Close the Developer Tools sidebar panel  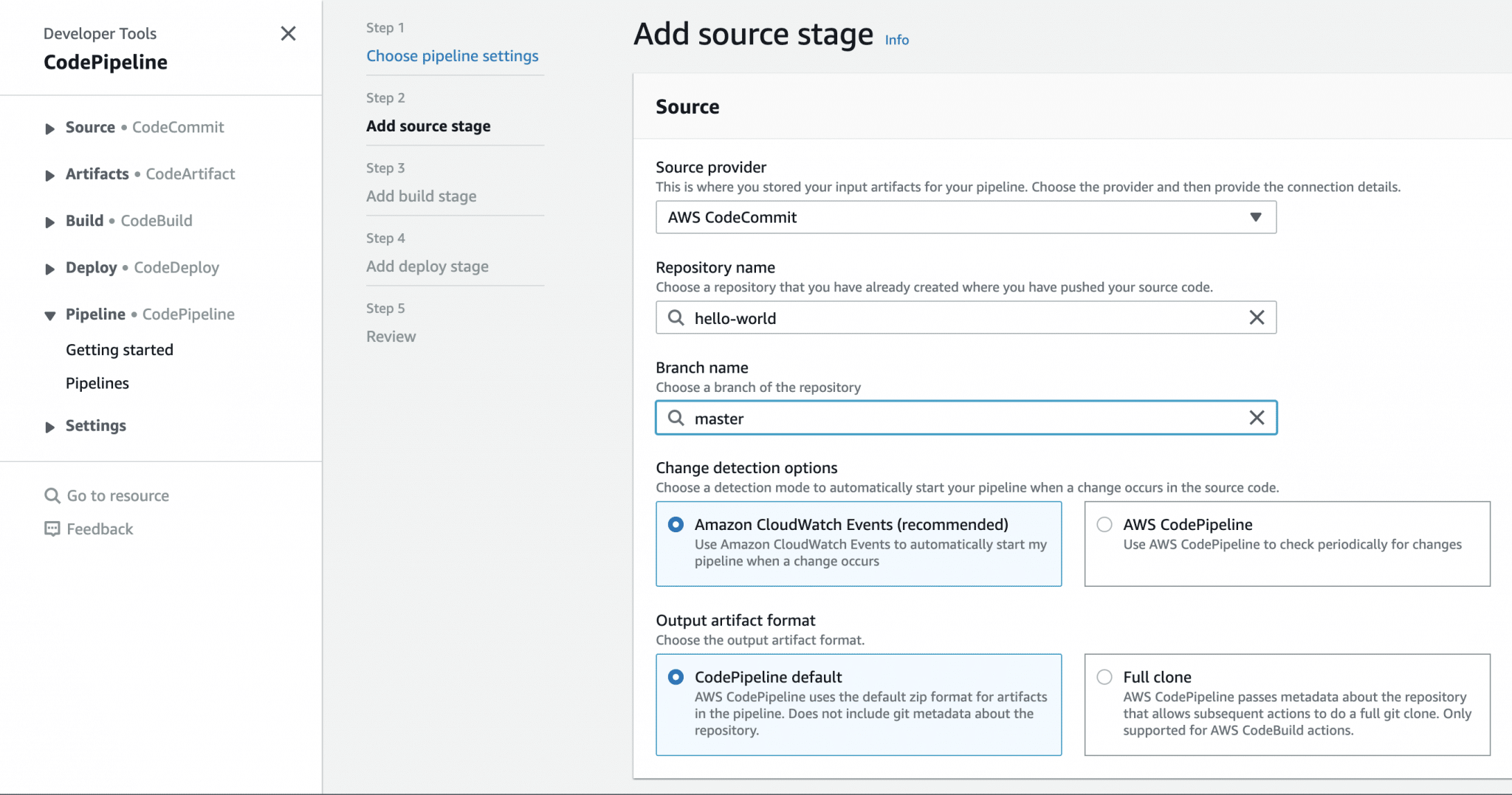(288, 33)
